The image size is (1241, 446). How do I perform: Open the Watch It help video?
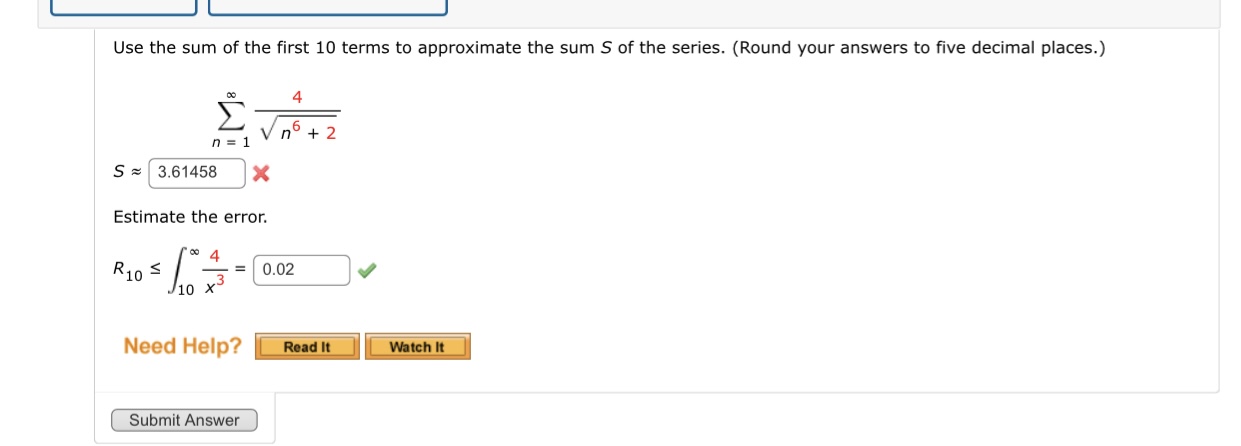[417, 347]
